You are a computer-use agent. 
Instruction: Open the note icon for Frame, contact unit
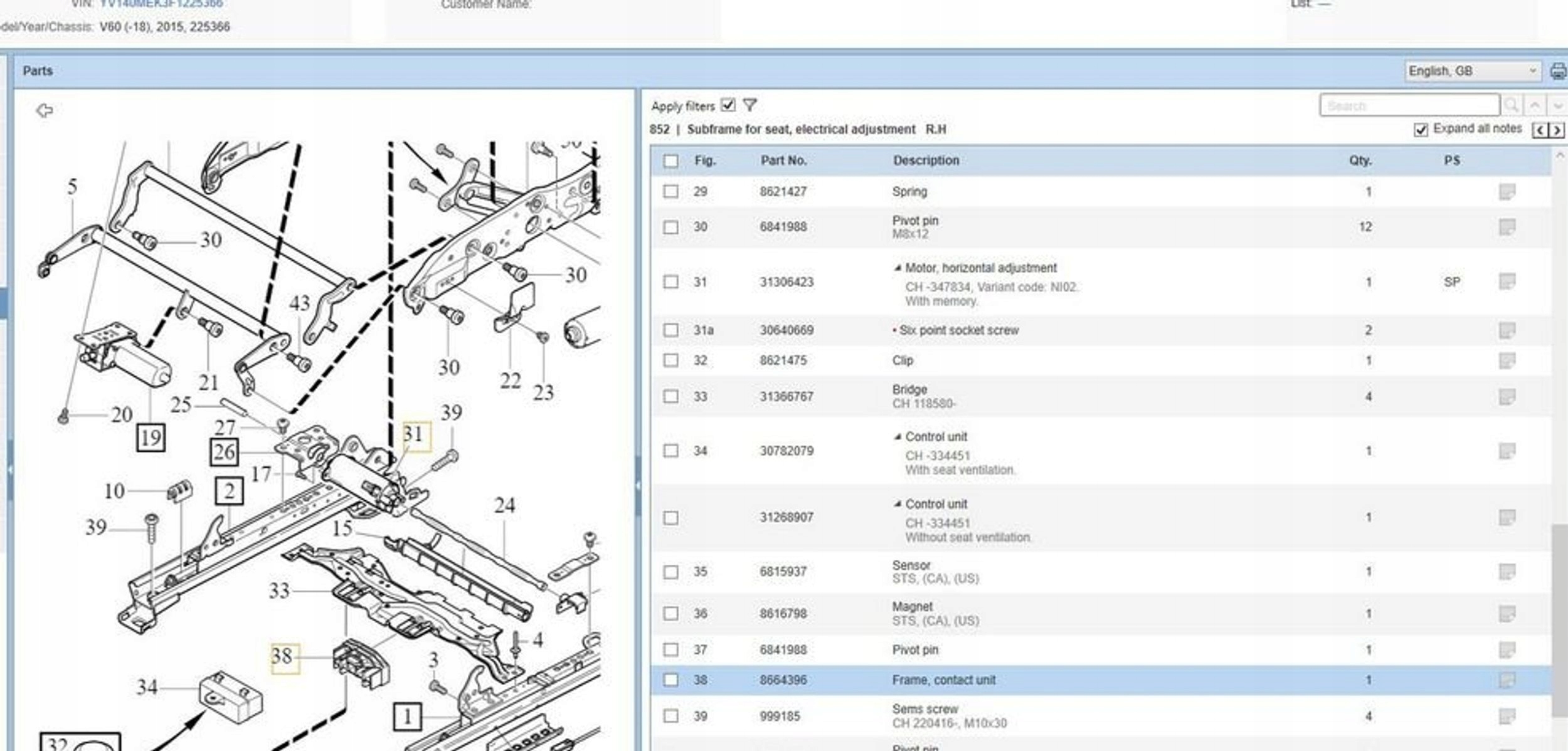pyautogui.click(x=1507, y=680)
